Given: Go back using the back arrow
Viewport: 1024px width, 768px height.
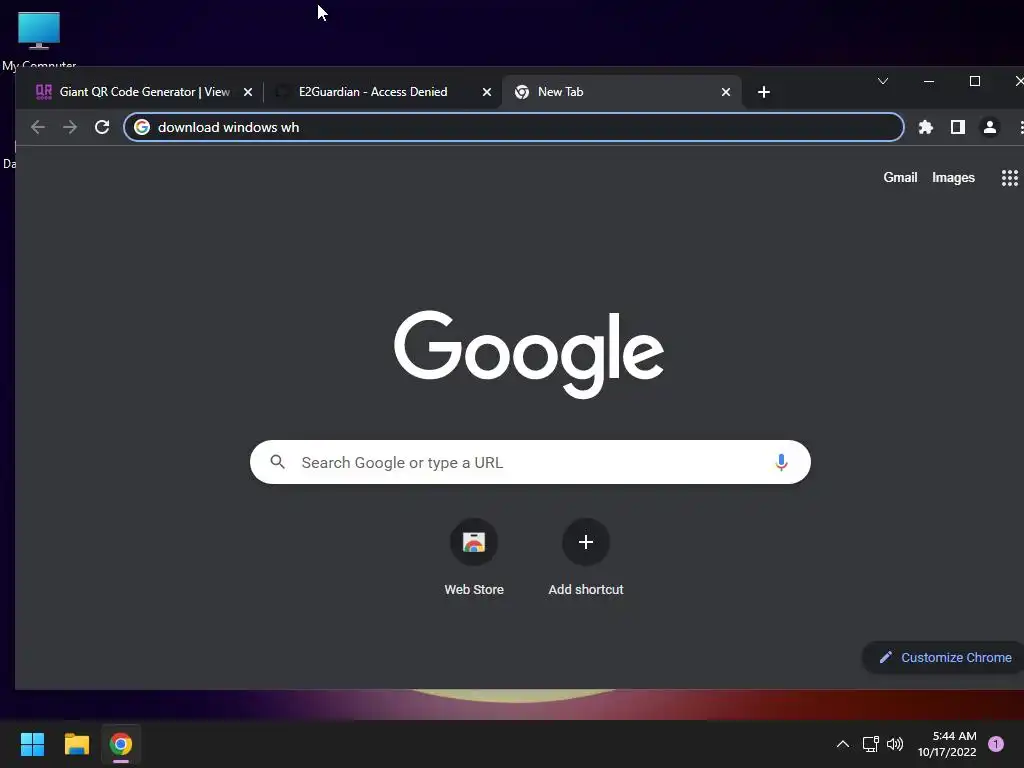Looking at the screenshot, I should tap(38, 127).
